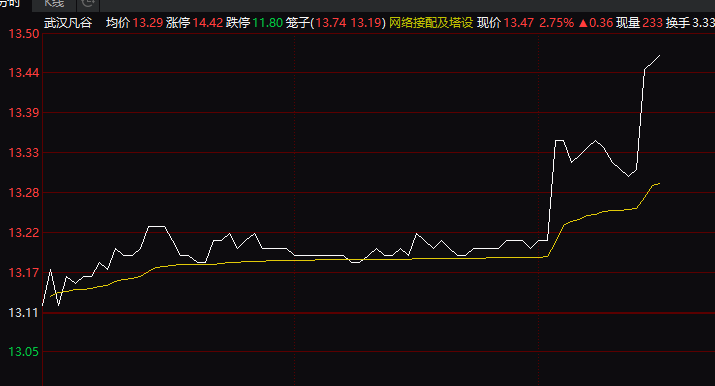Click the 13.33 price axis label
This screenshot has width=715, height=386.
point(24,153)
